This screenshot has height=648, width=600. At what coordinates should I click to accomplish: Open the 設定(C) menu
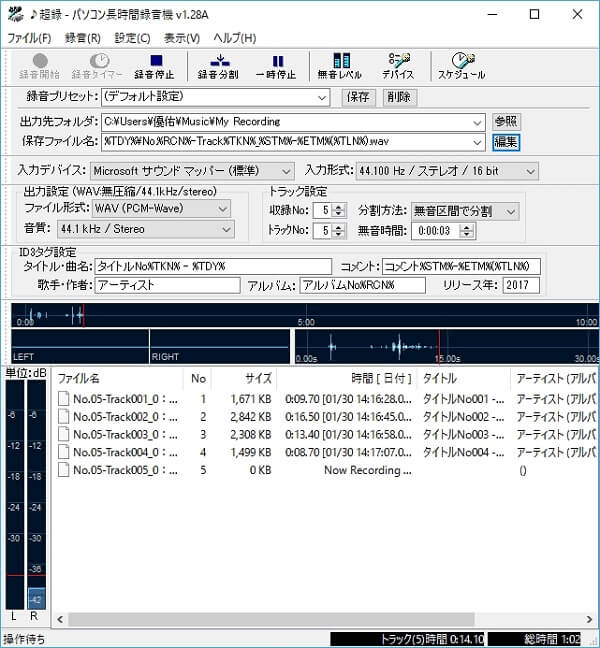tap(132, 38)
